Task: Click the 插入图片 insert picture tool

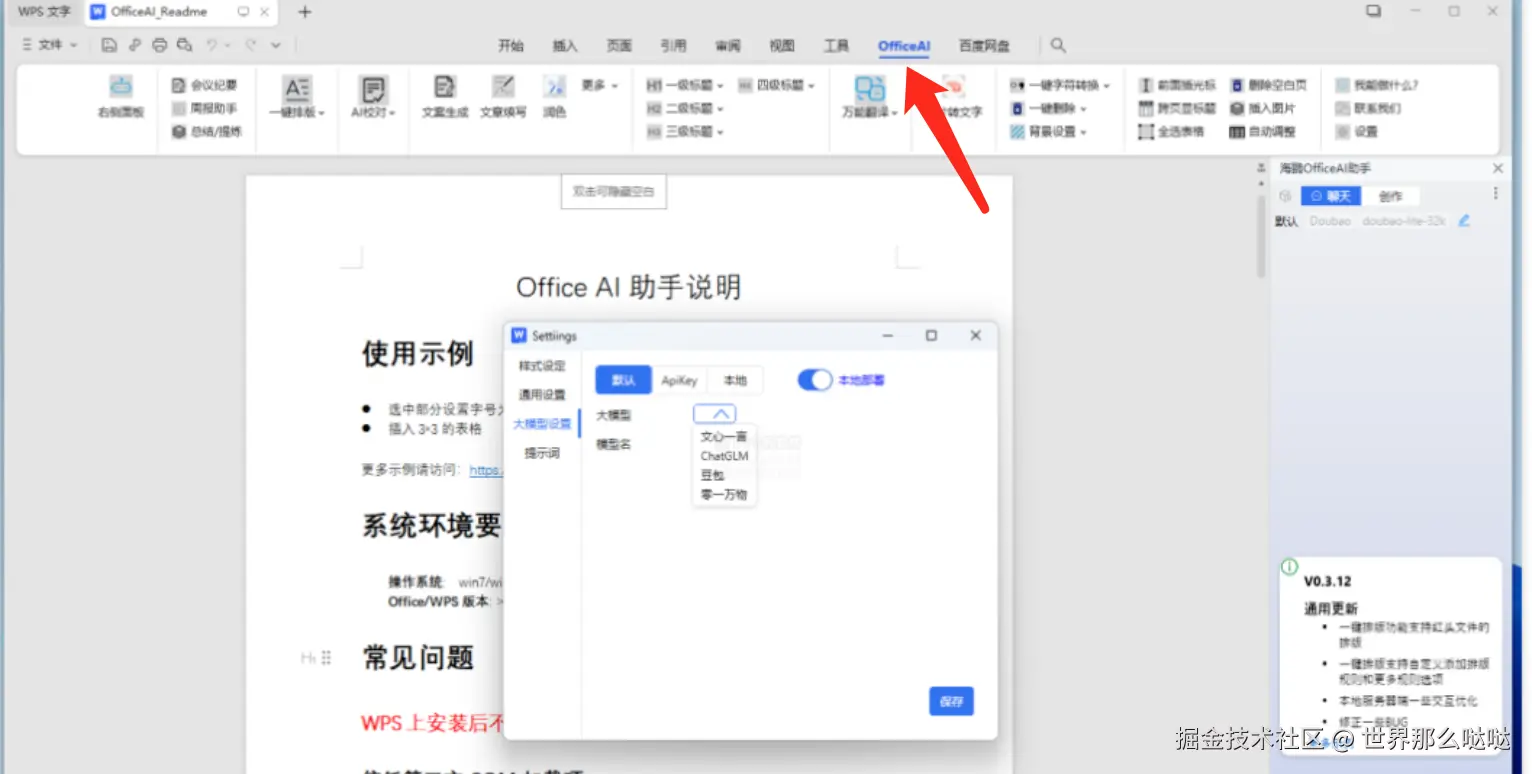Action: [1262, 108]
